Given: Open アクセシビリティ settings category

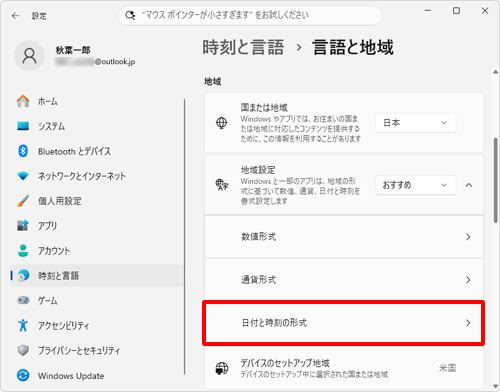Looking at the screenshot, I should (97, 325).
